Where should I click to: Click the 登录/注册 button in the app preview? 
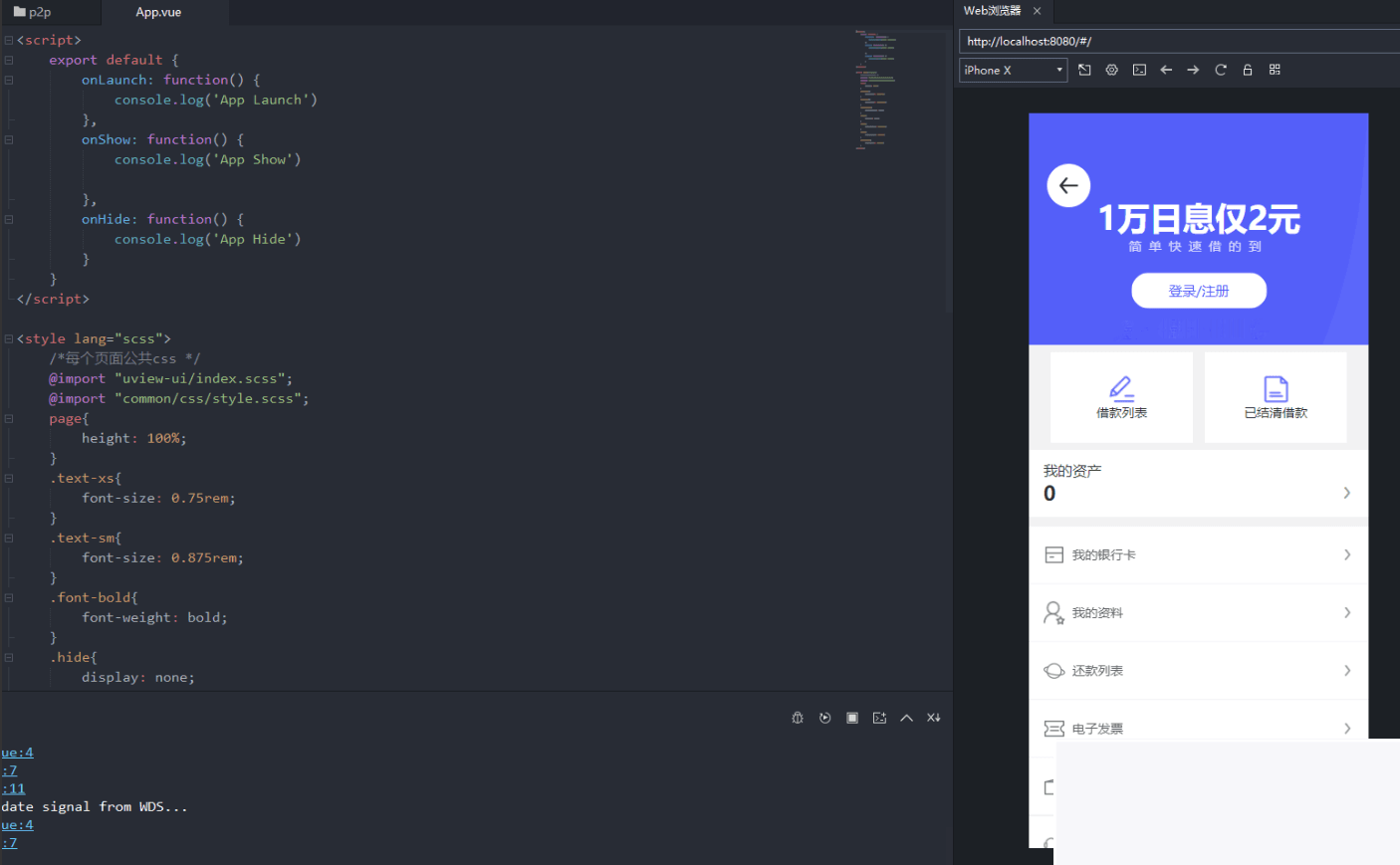(x=1199, y=290)
